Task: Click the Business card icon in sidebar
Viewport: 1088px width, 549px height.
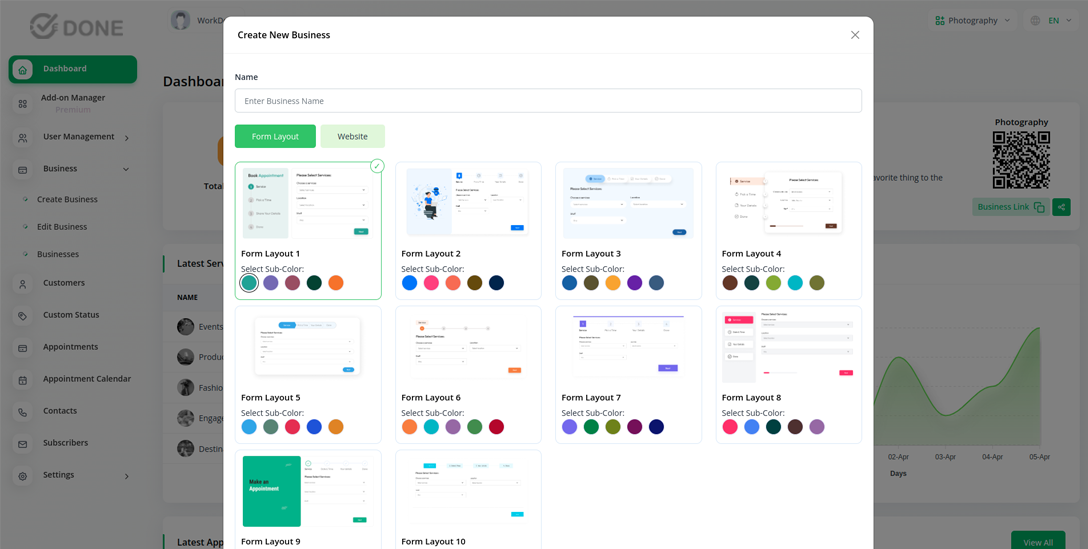Action: tap(23, 169)
